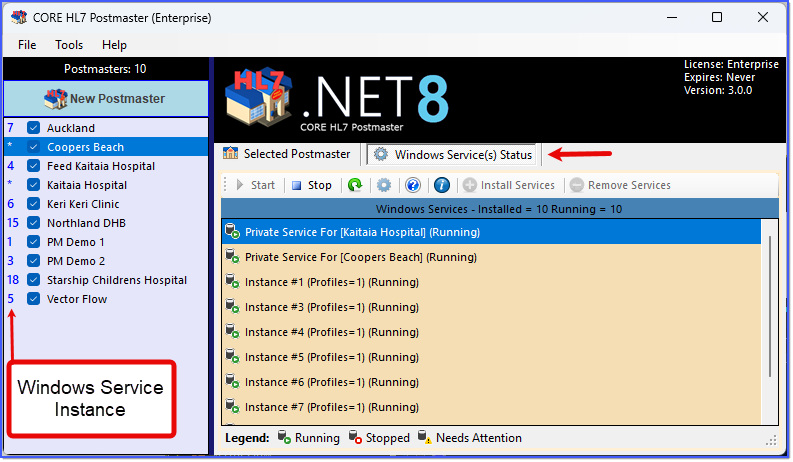Select Vector Flow in the list
Image resolution: width=793 pixels, height=462 pixels.
(77, 299)
